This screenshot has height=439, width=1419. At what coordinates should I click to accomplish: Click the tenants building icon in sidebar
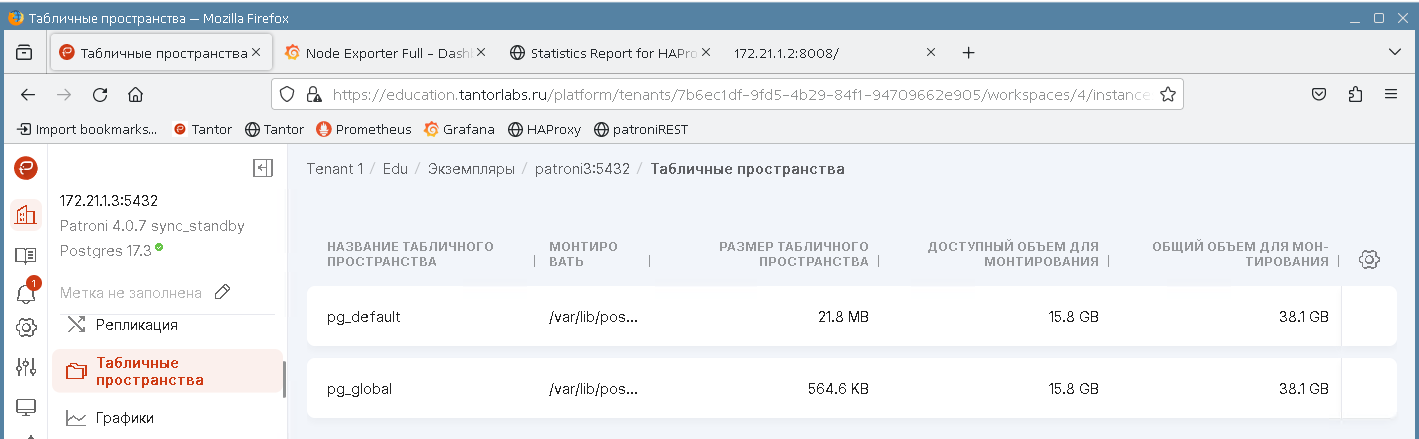(x=26, y=214)
